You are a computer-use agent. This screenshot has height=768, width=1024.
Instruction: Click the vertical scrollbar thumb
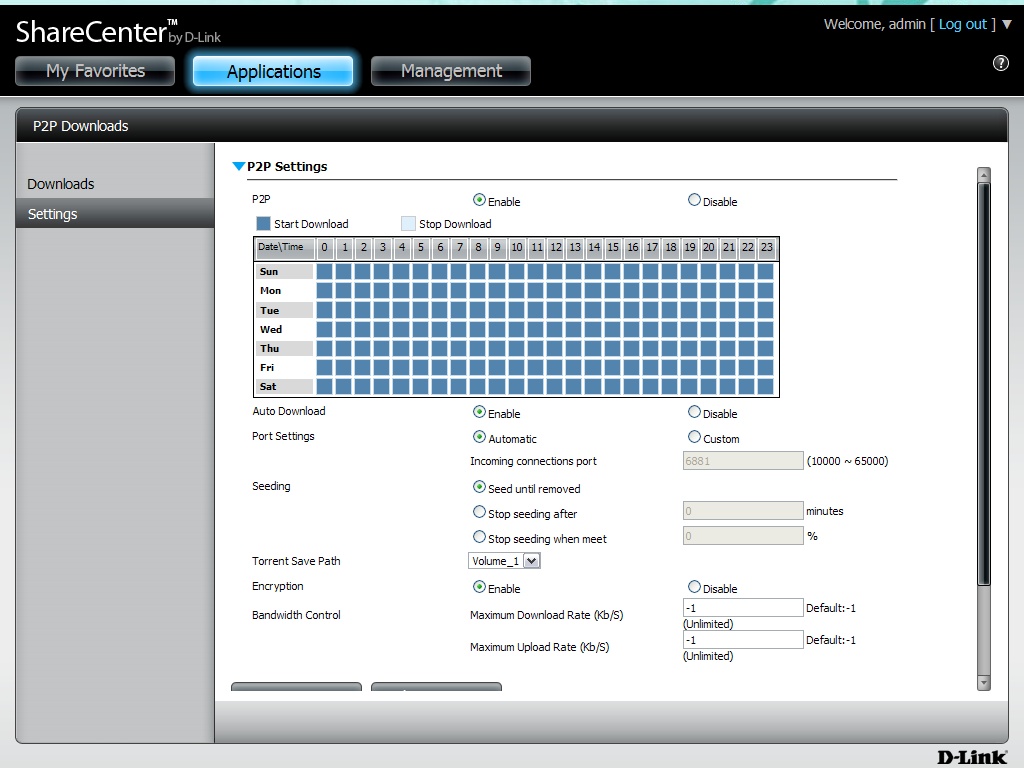[x=984, y=384]
